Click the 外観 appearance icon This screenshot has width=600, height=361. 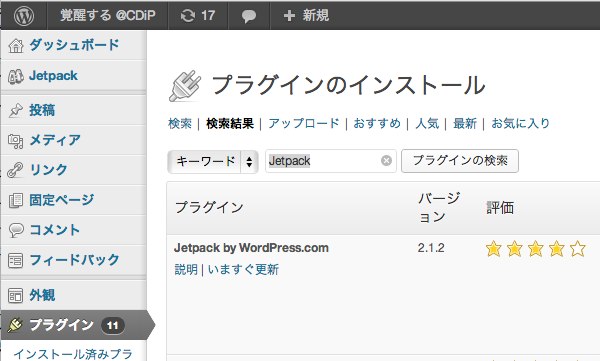[x=16, y=296]
